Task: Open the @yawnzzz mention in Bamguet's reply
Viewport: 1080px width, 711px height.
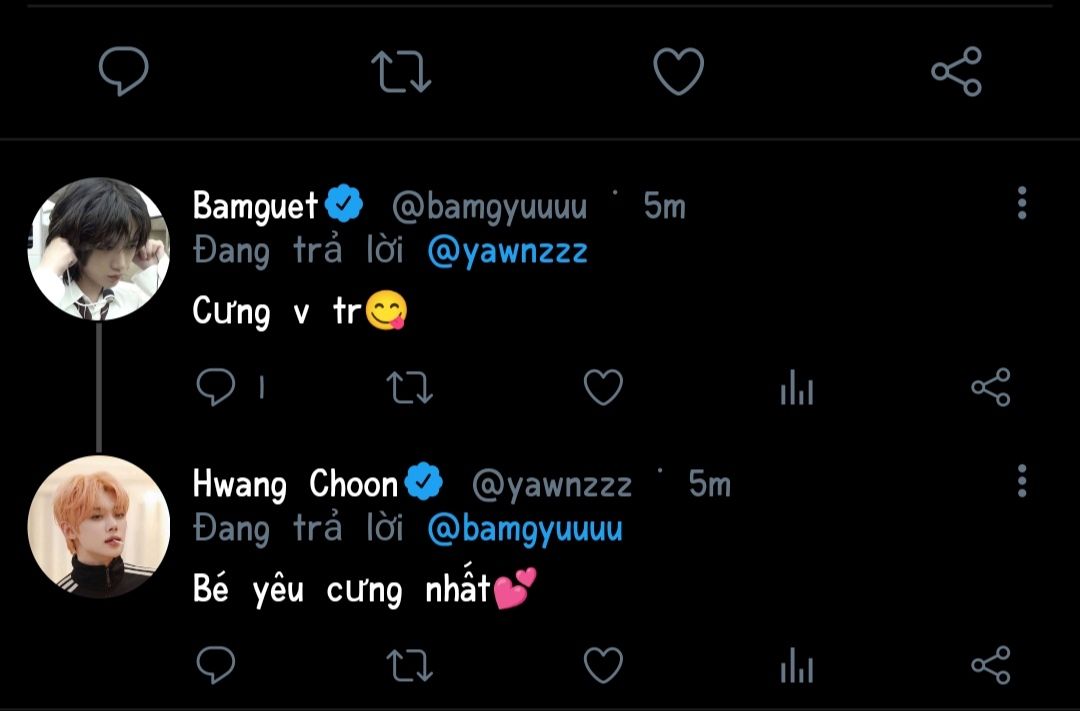Action: click(x=508, y=251)
